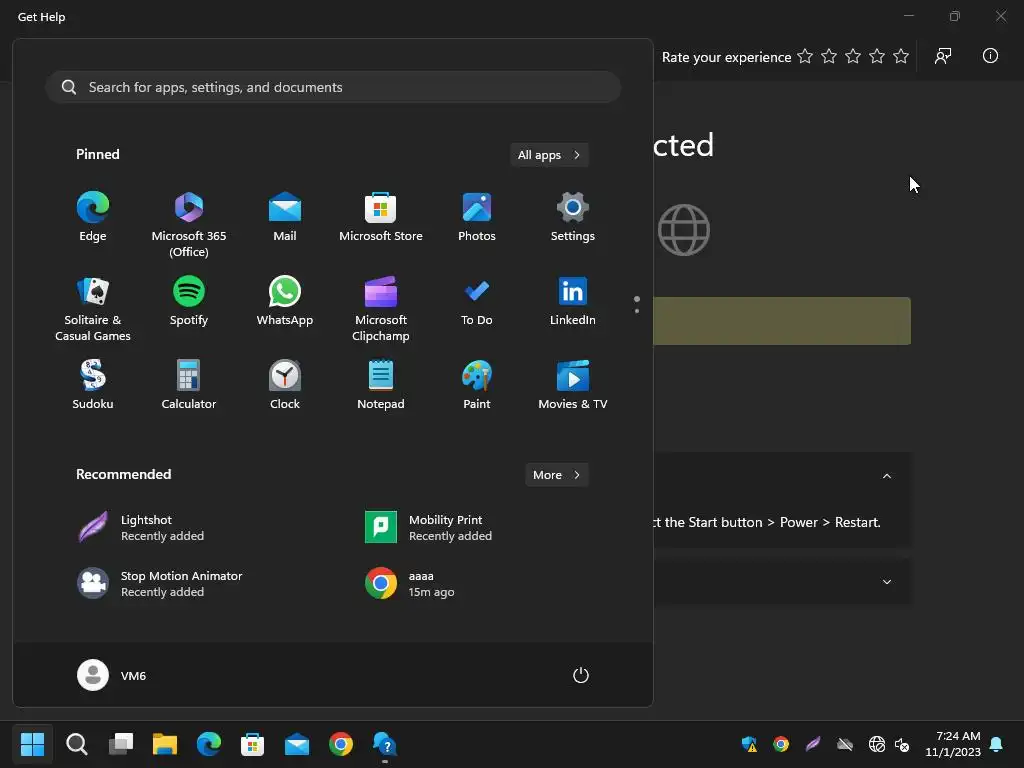
Task: Open WhatsApp
Action: (x=285, y=302)
